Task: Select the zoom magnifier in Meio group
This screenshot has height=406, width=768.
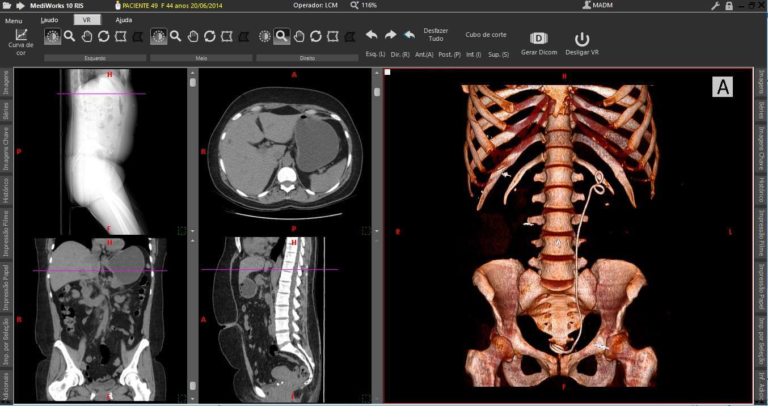Action: (175, 36)
